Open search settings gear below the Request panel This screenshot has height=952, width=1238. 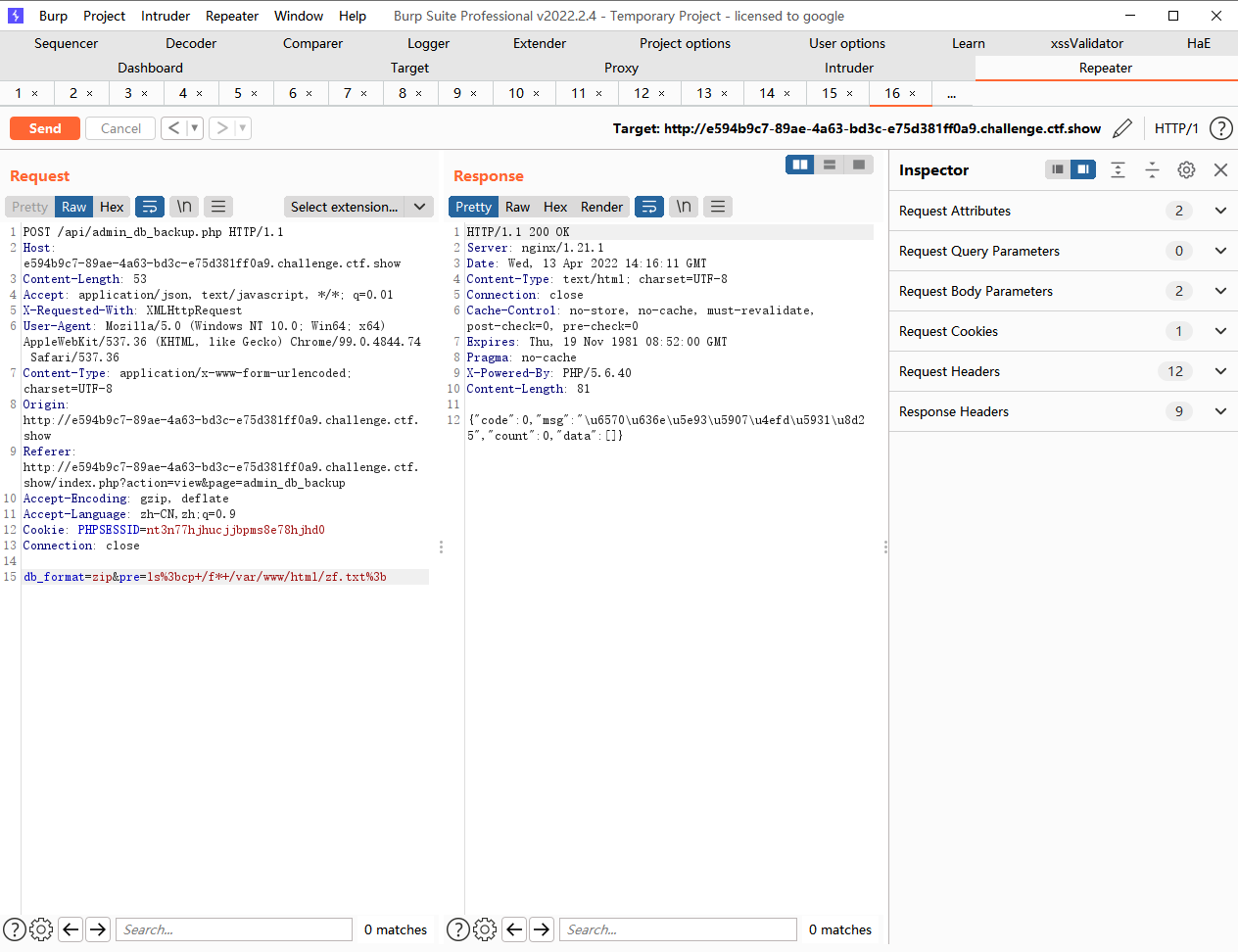pos(40,928)
